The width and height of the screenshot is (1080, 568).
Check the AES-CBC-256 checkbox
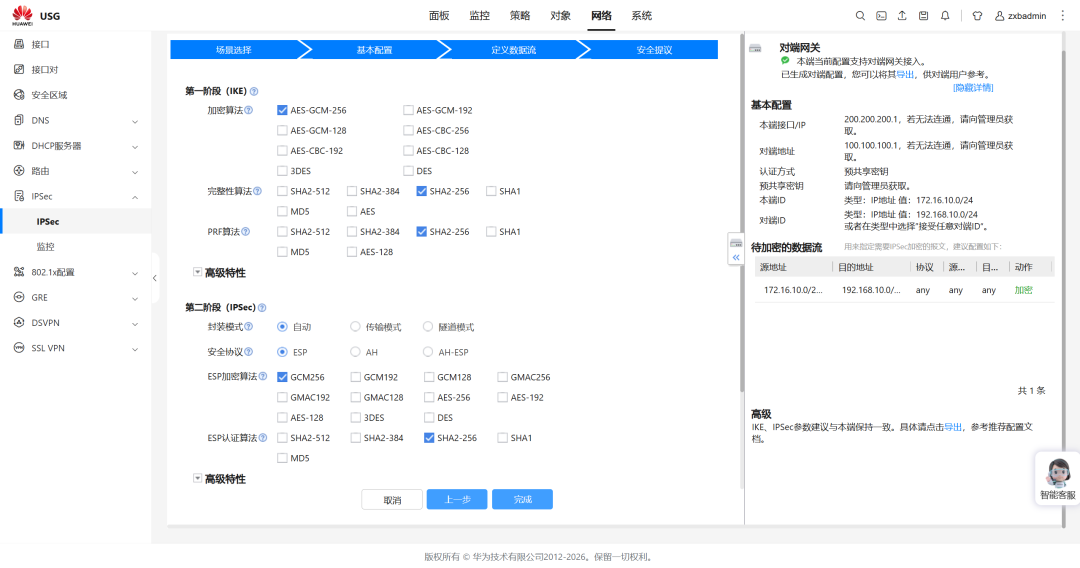pyautogui.click(x=408, y=130)
